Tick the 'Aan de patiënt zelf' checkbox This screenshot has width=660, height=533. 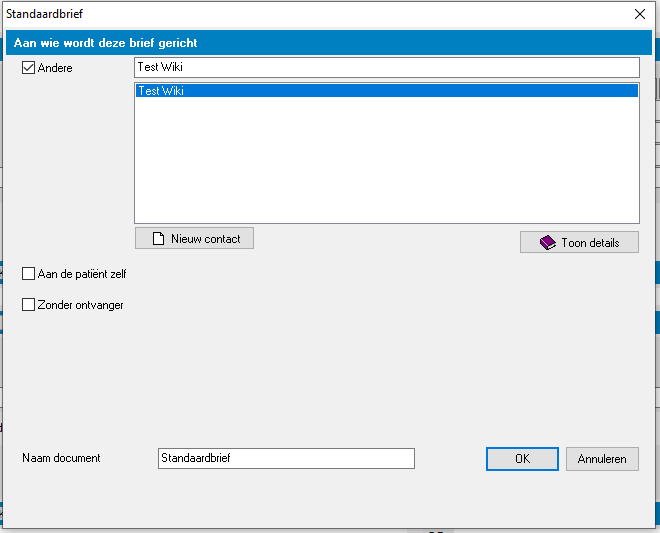click(x=28, y=274)
